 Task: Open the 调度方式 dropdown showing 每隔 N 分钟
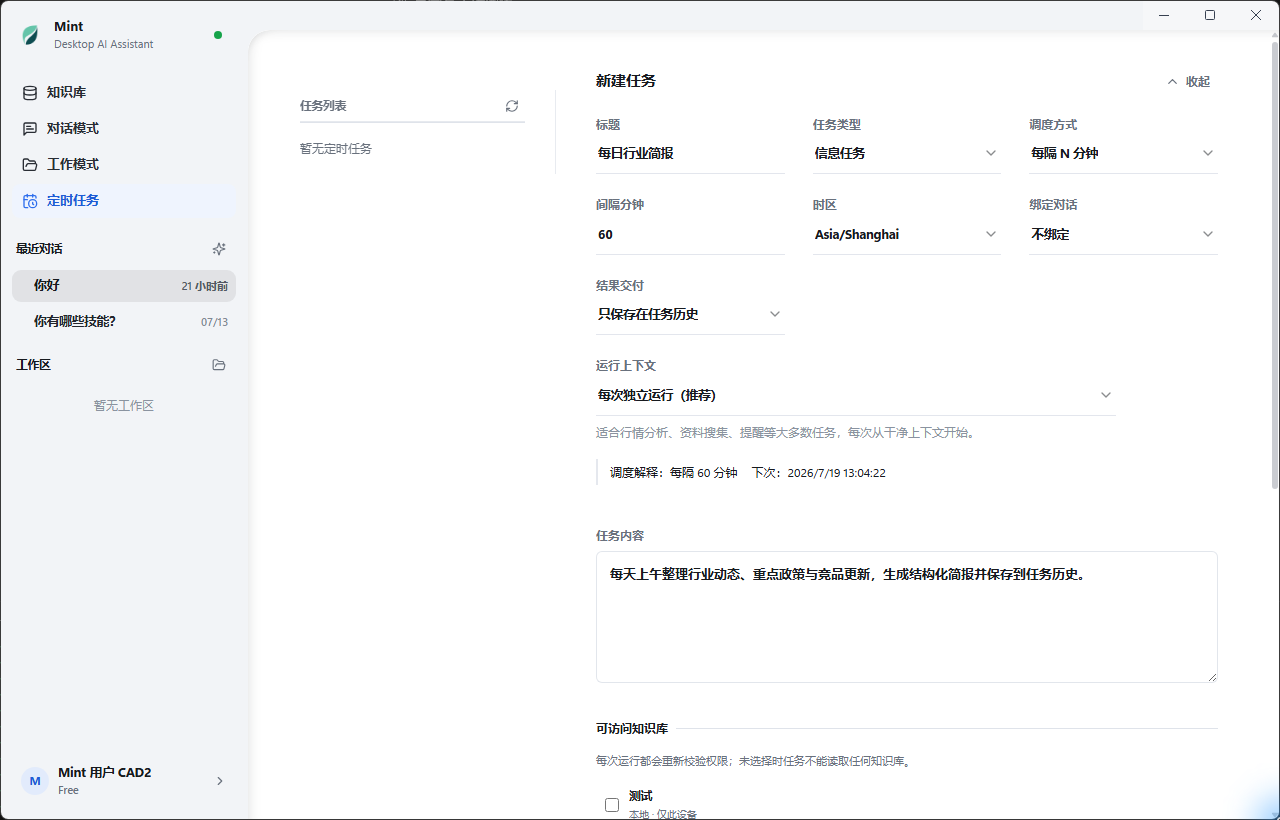point(1123,153)
